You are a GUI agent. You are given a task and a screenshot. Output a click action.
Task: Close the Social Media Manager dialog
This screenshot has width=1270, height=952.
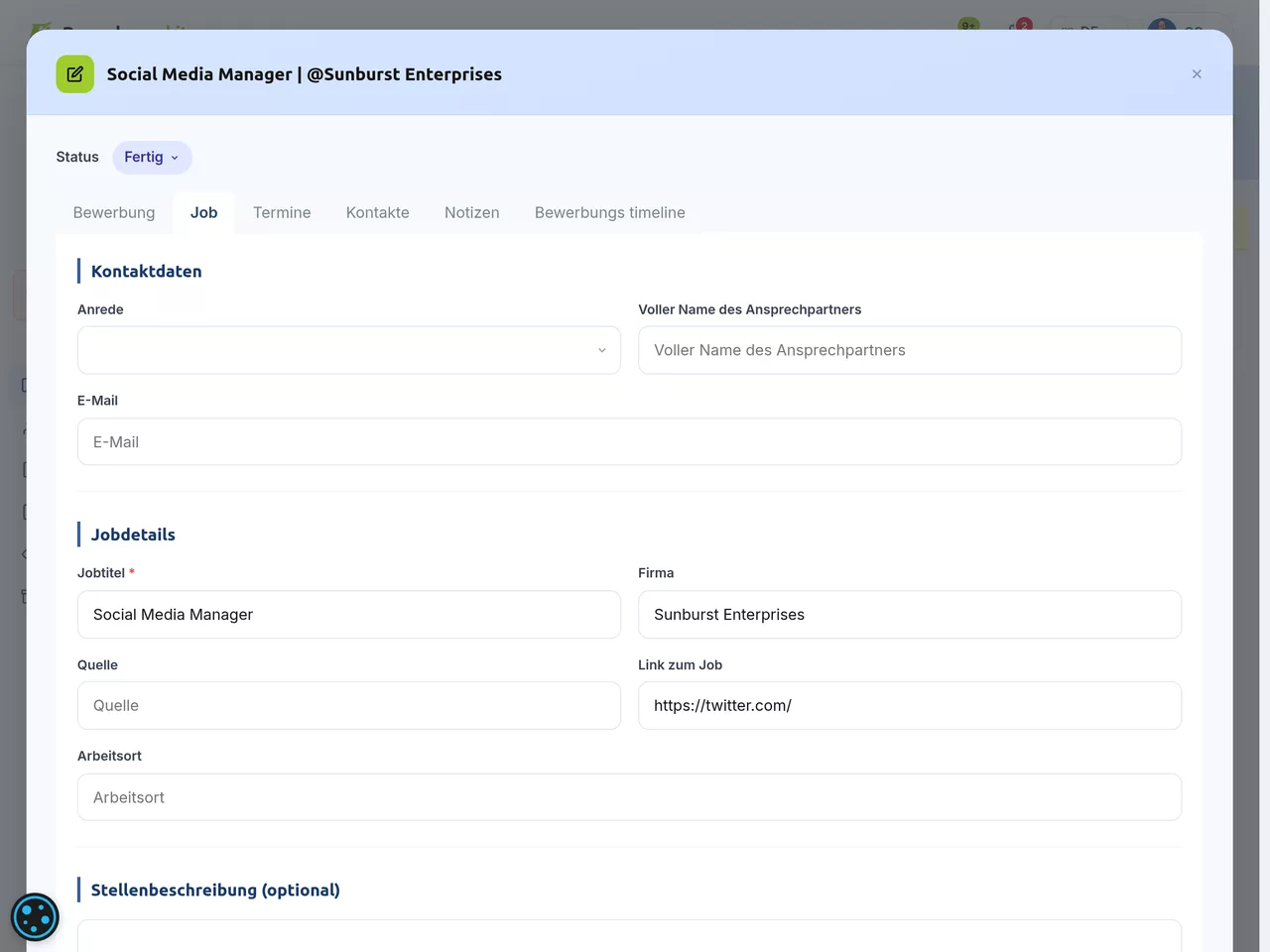point(1197,74)
